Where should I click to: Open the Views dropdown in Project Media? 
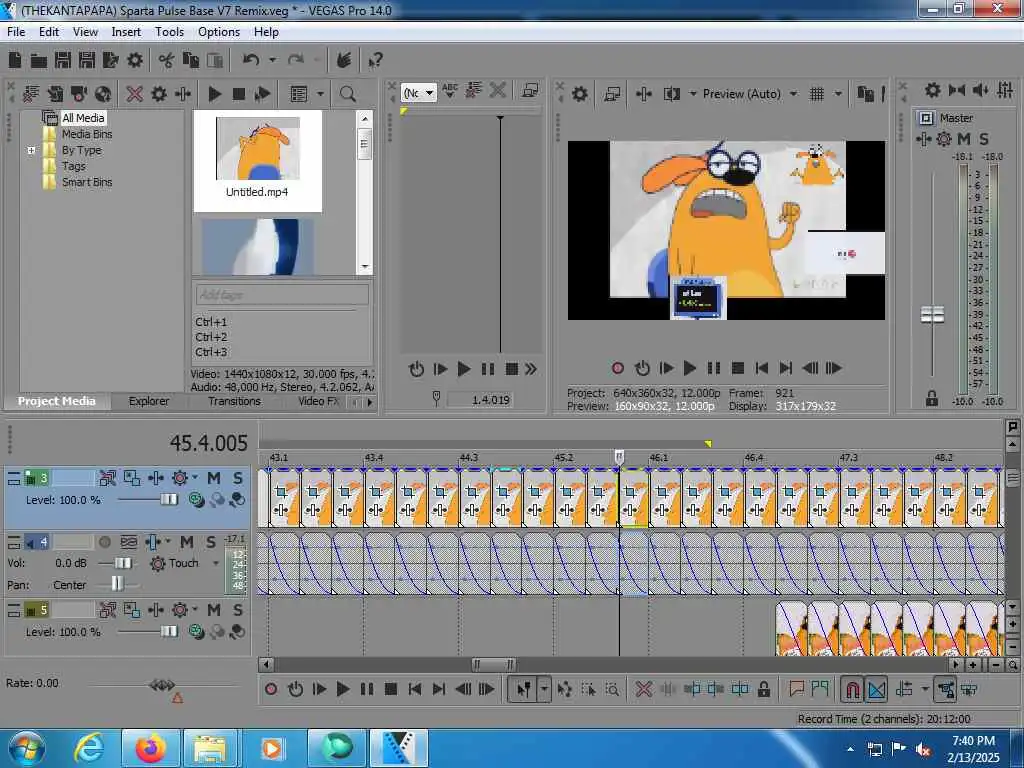[x=320, y=94]
